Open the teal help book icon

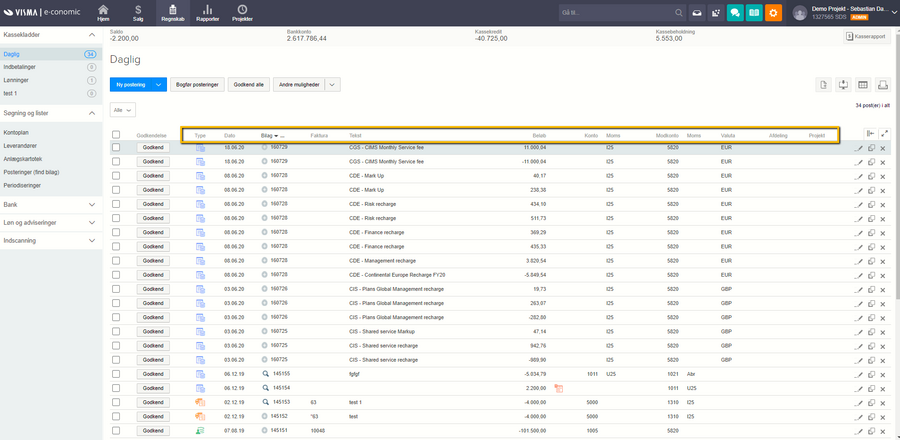753,12
